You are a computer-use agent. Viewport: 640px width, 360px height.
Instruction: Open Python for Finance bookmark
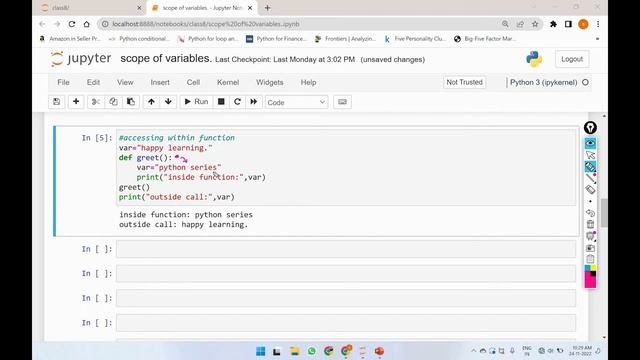(276, 39)
